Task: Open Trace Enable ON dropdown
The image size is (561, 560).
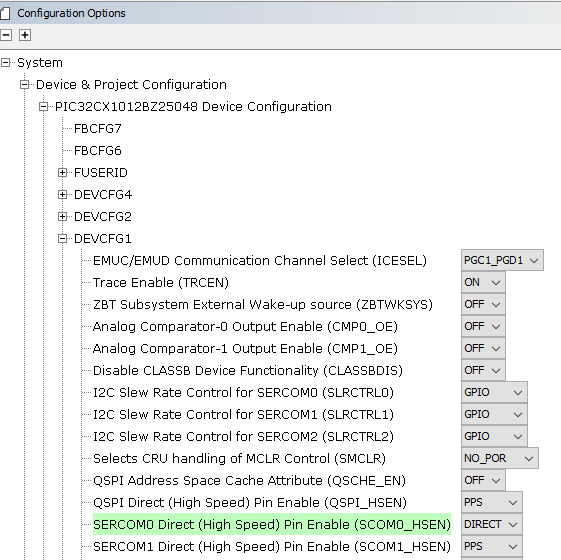Action: point(483,282)
